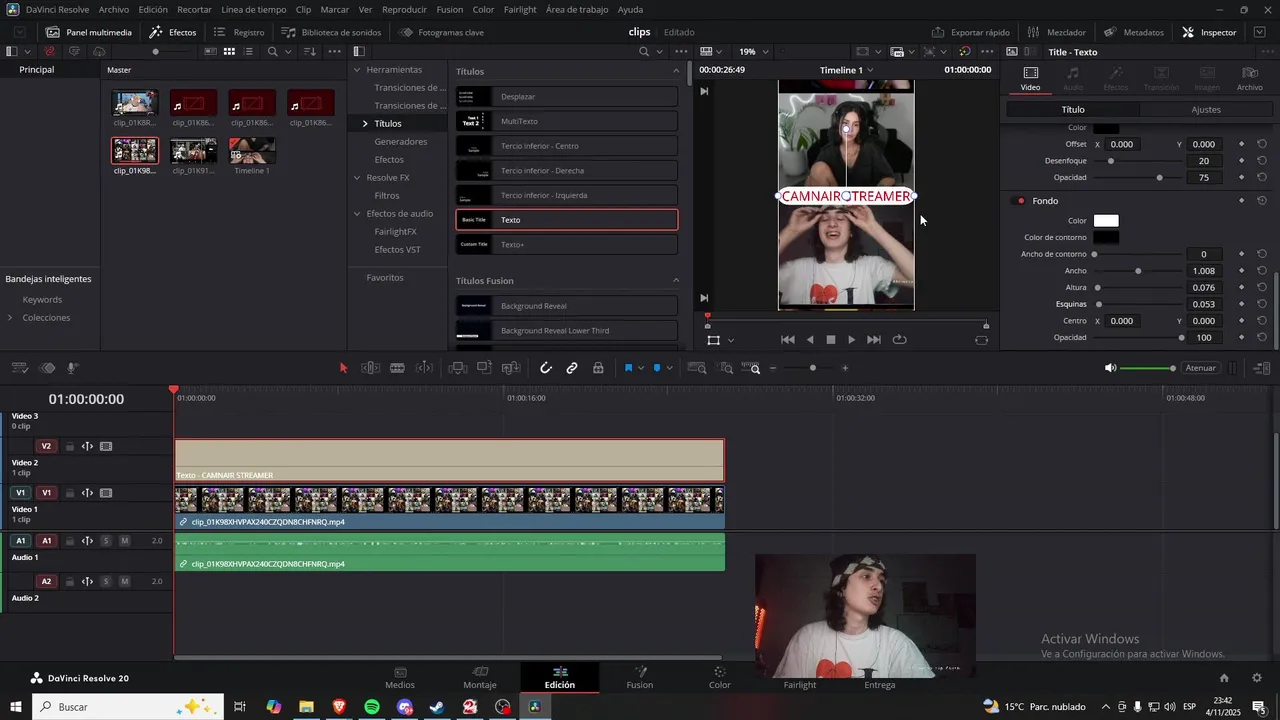Toggle auto track selector on Video 1
This screenshot has height=720, width=1280.
tap(87, 493)
